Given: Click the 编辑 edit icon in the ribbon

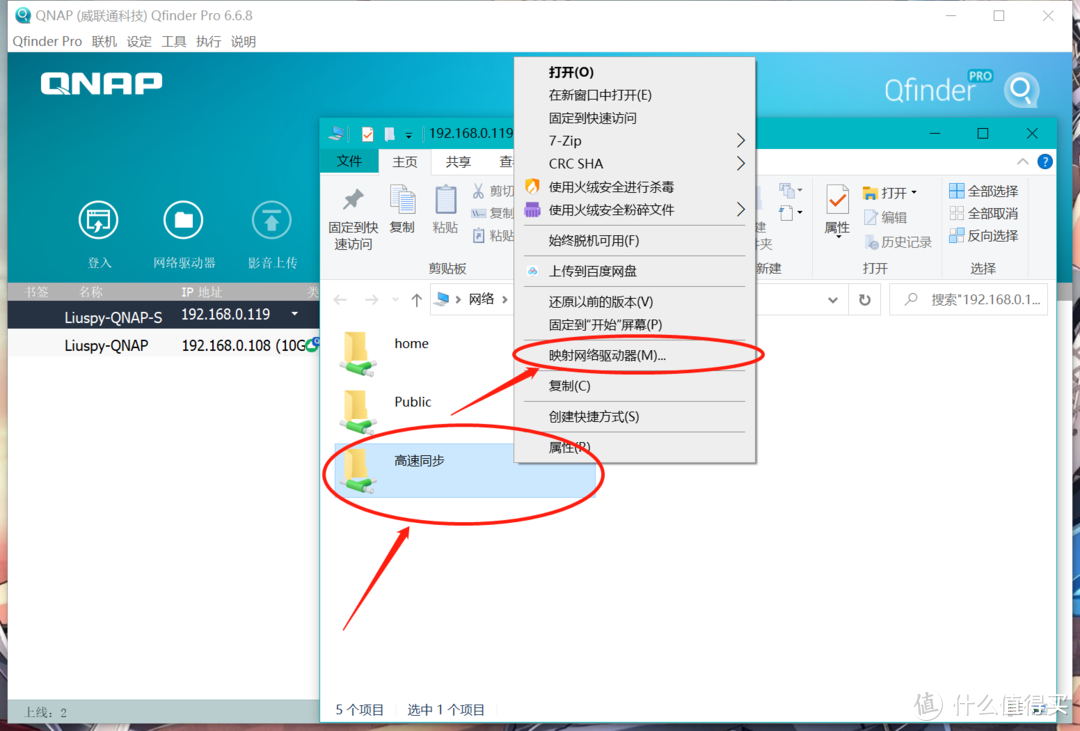Looking at the screenshot, I should point(895,218).
